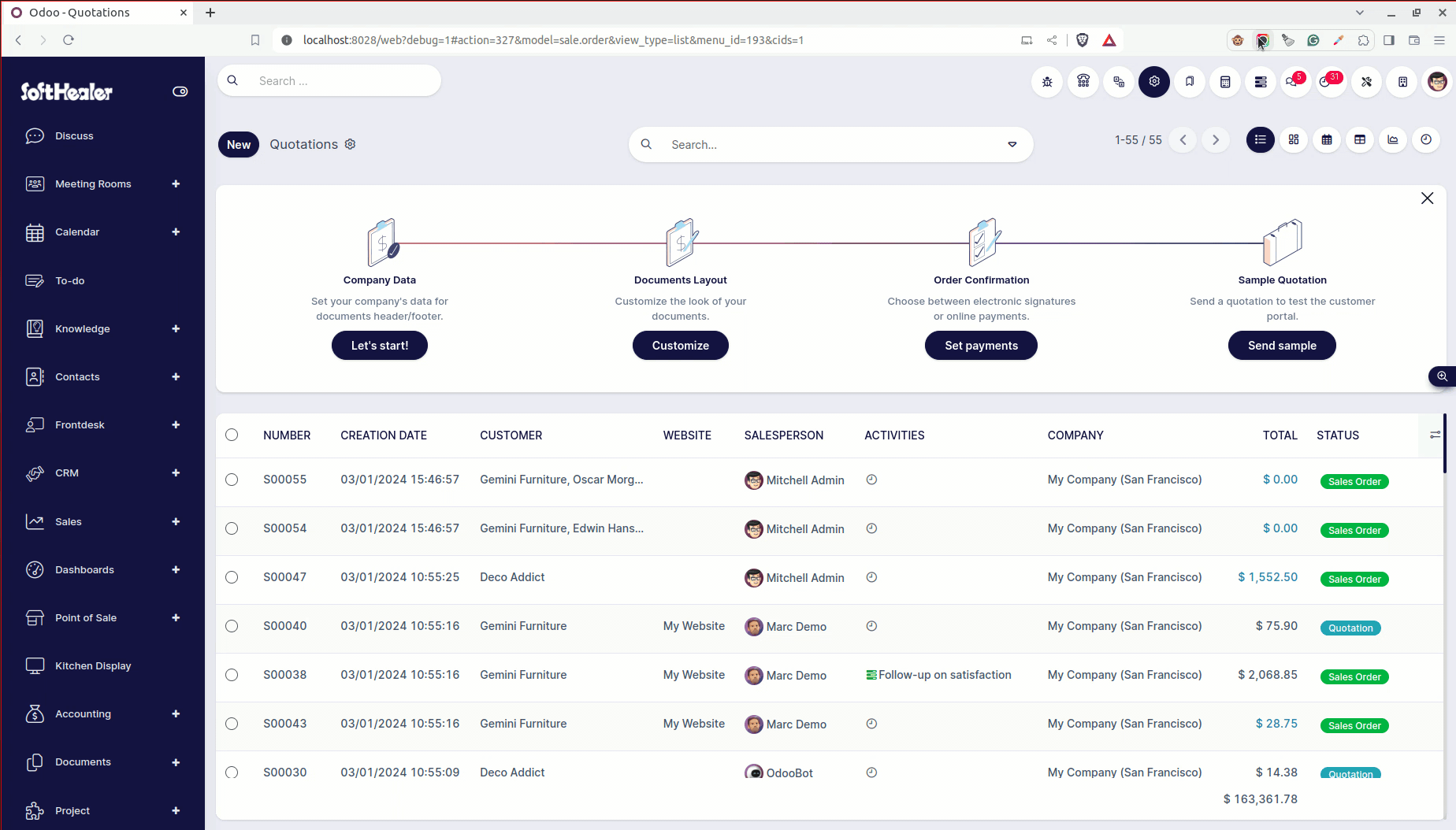This screenshot has height=830, width=1456.
Task: Open the search filters dropdown arrow
Action: [x=1012, y=145]
